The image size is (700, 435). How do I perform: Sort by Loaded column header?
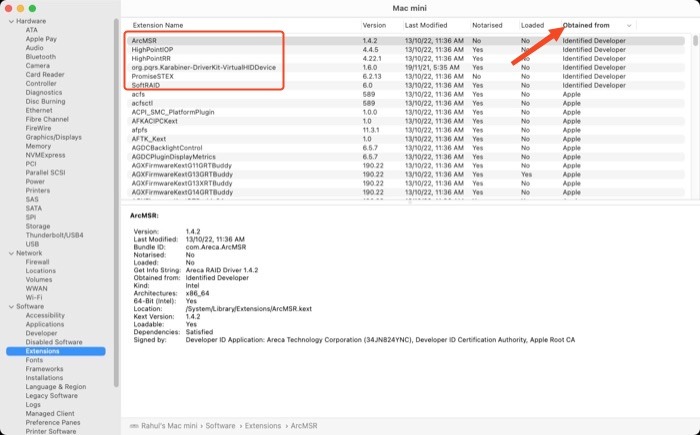[x=532, y=25]
